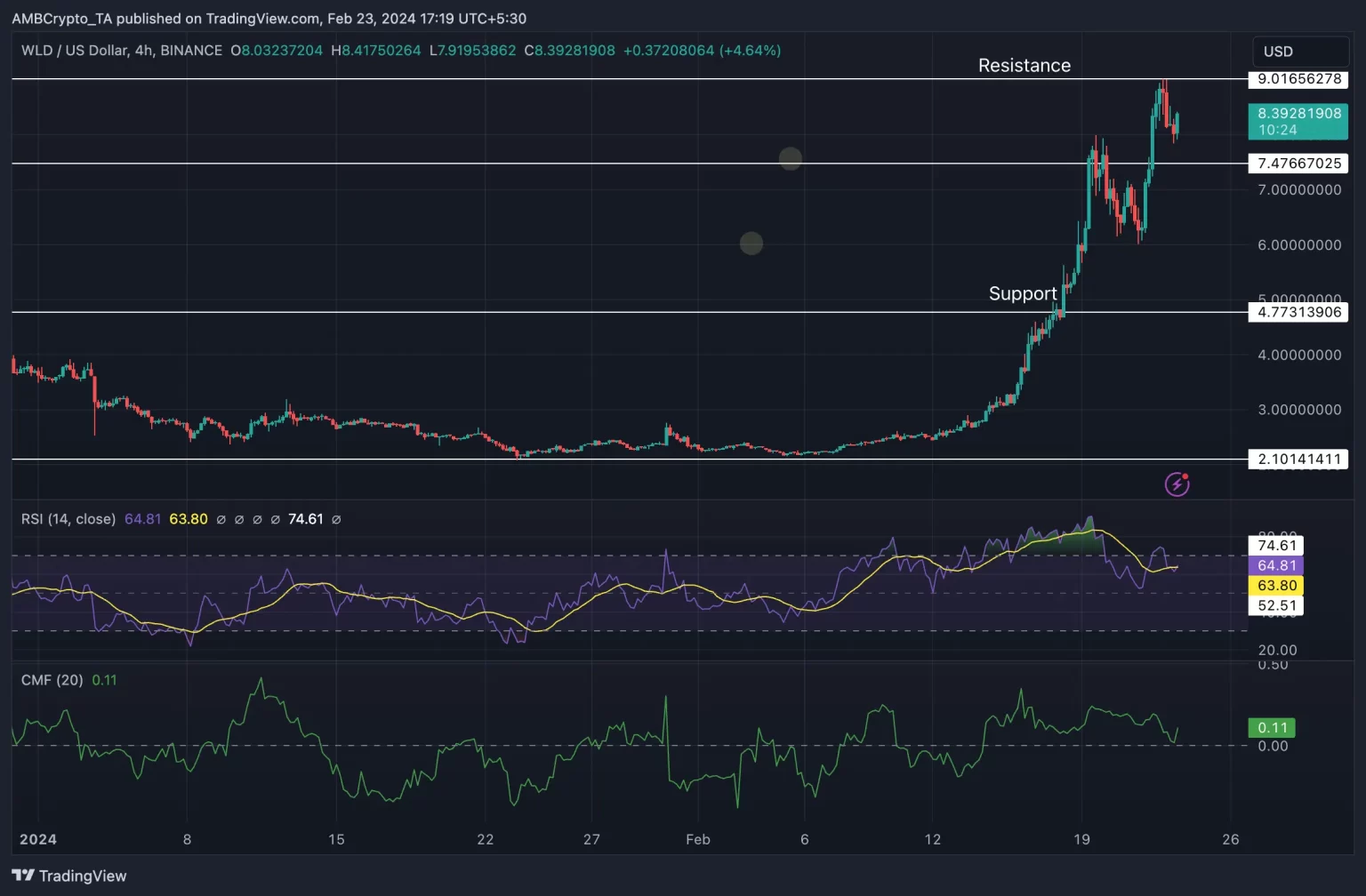This screenshot has height=896, width=1366.
Task: Select the Support text annotation
Action: [1023, 294]
